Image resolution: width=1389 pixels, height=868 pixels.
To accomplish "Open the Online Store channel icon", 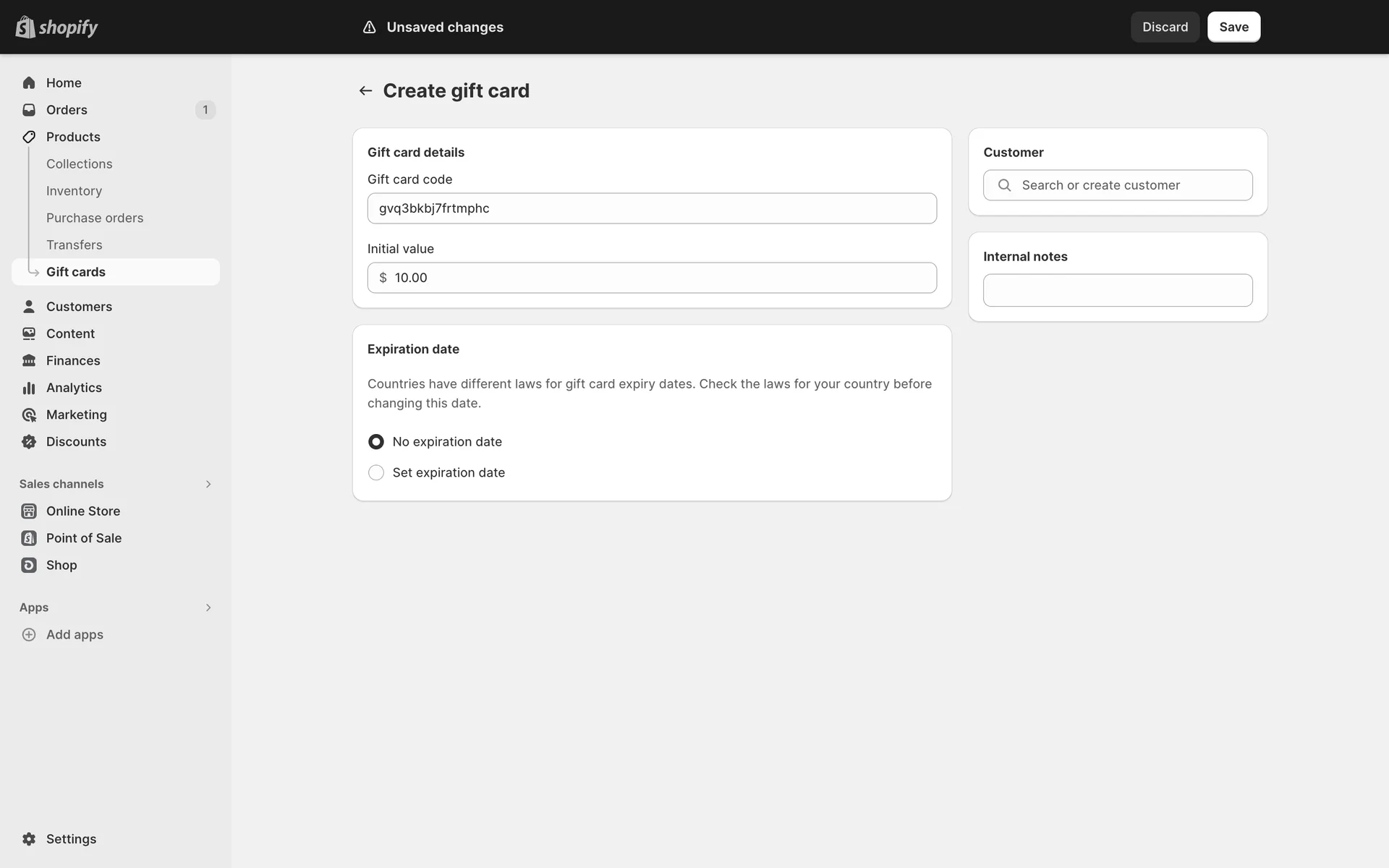I will [29, 511].
